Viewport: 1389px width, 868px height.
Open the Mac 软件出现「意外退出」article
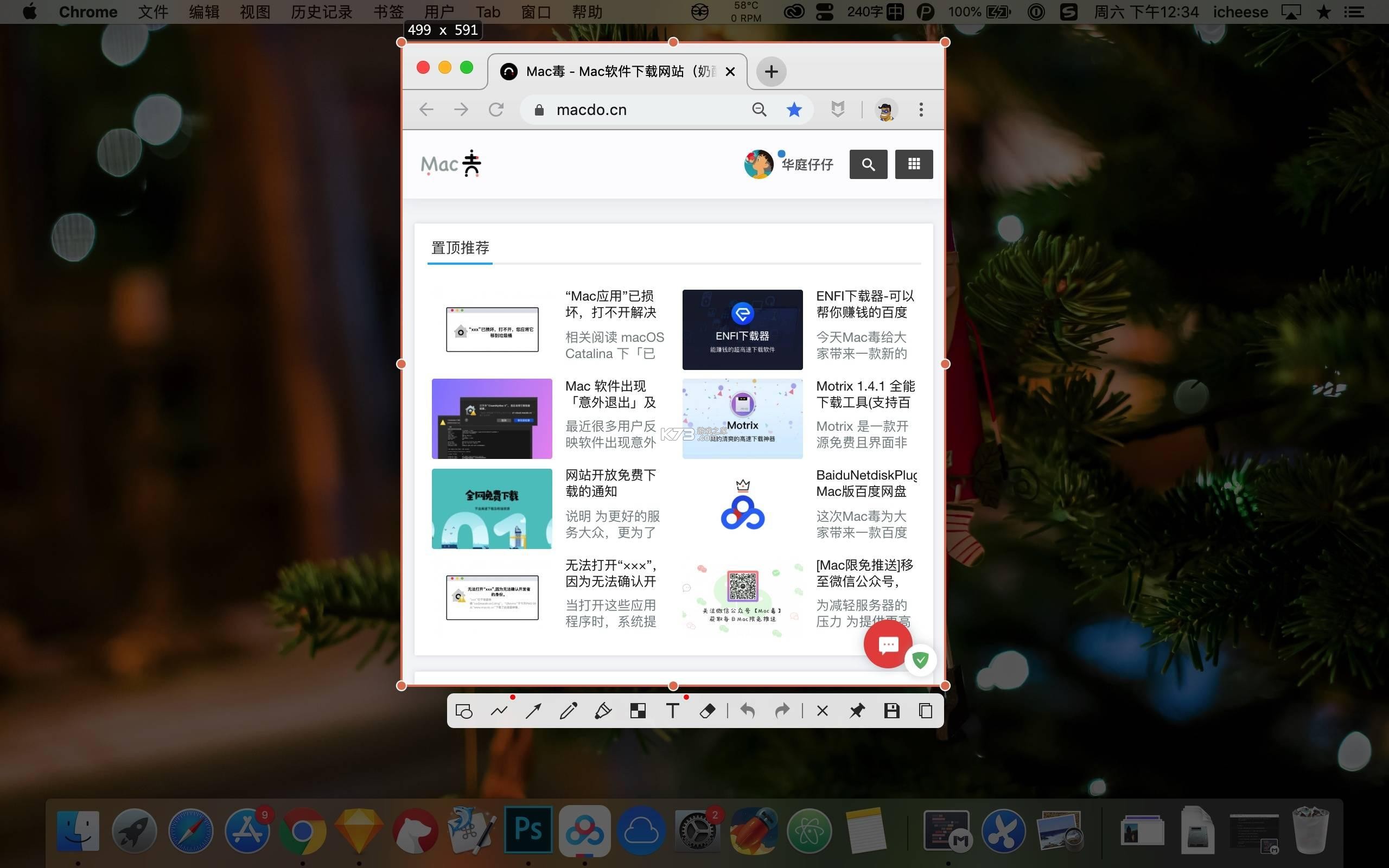pyautogui.click(x=610, y=394)
